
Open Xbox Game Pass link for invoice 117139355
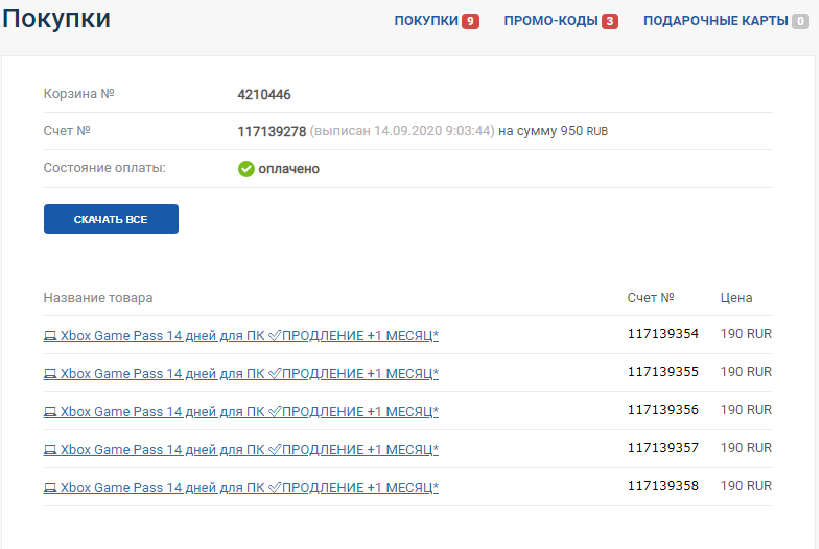(241, 373)
